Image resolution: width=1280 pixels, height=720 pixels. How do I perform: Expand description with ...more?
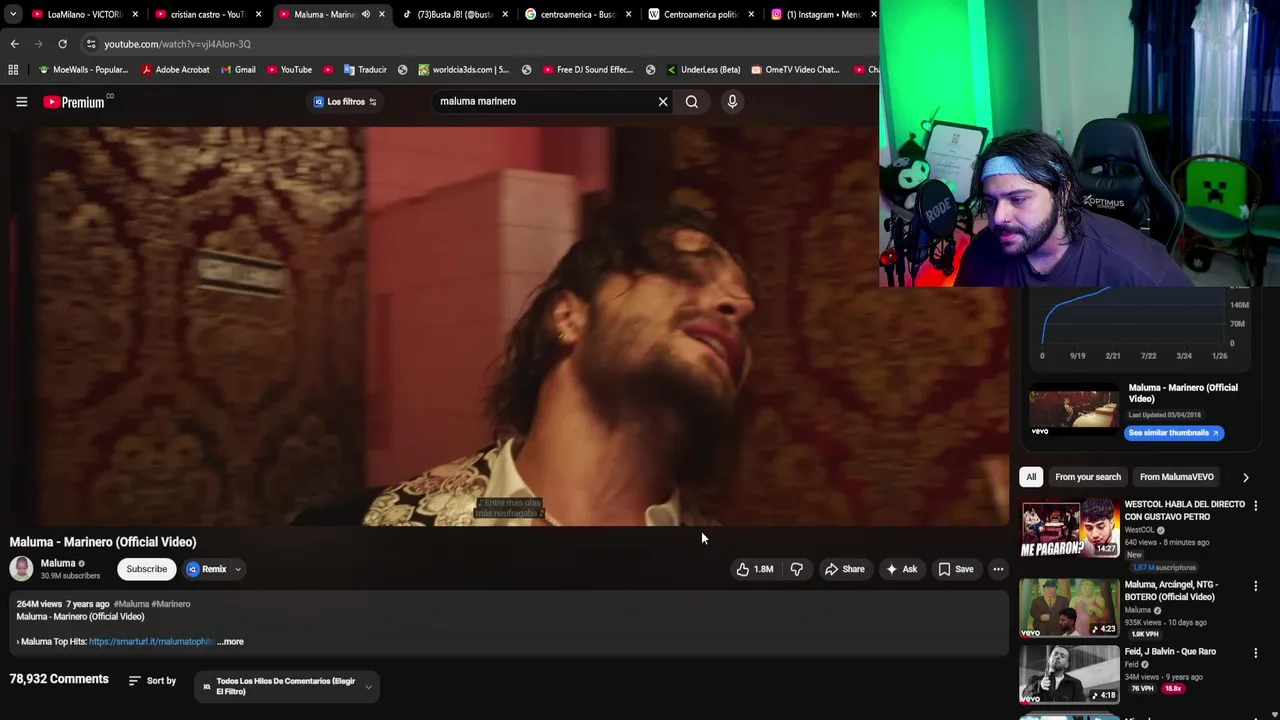[230, 642]
